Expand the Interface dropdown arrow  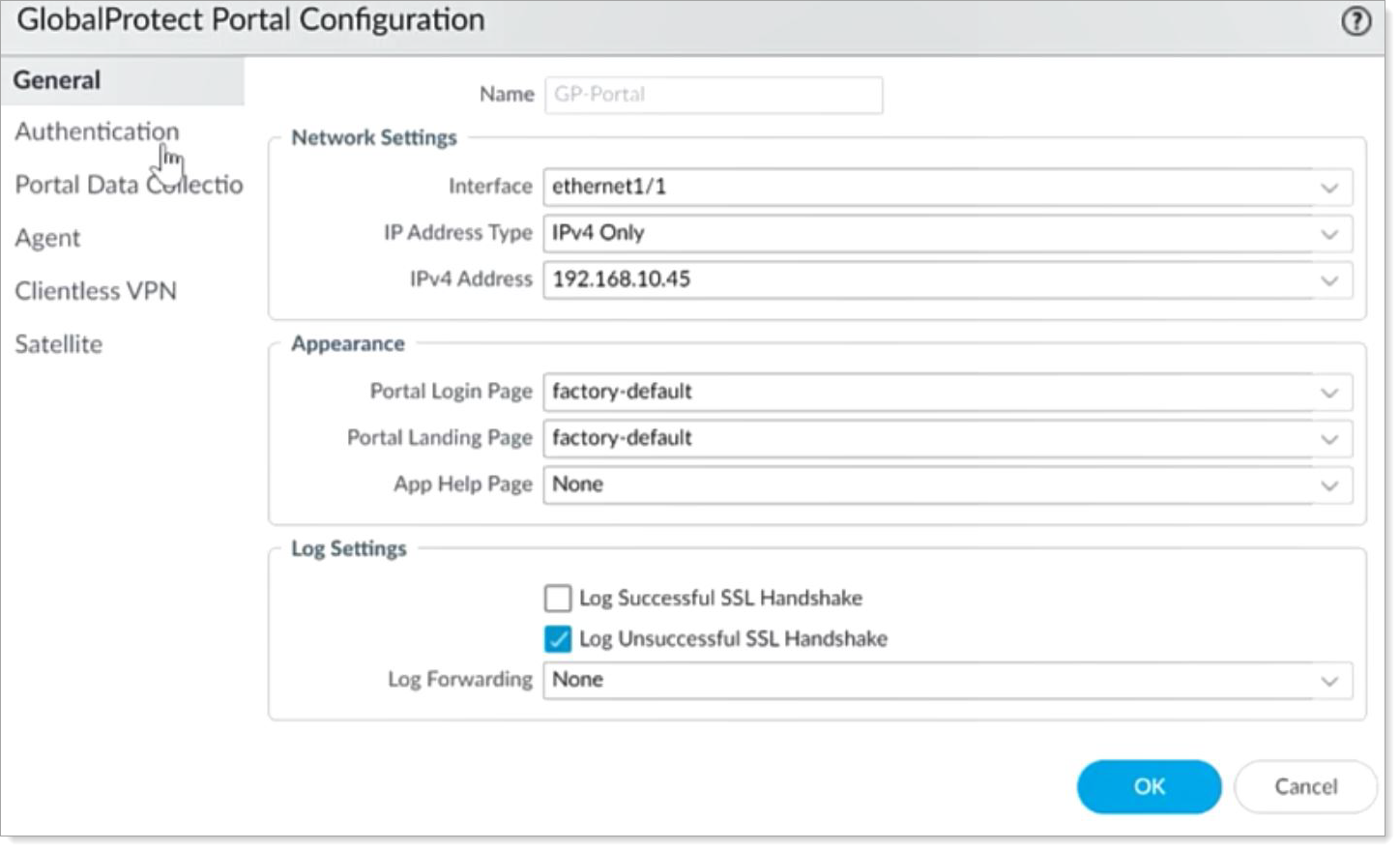click(x=1330, y=188)
